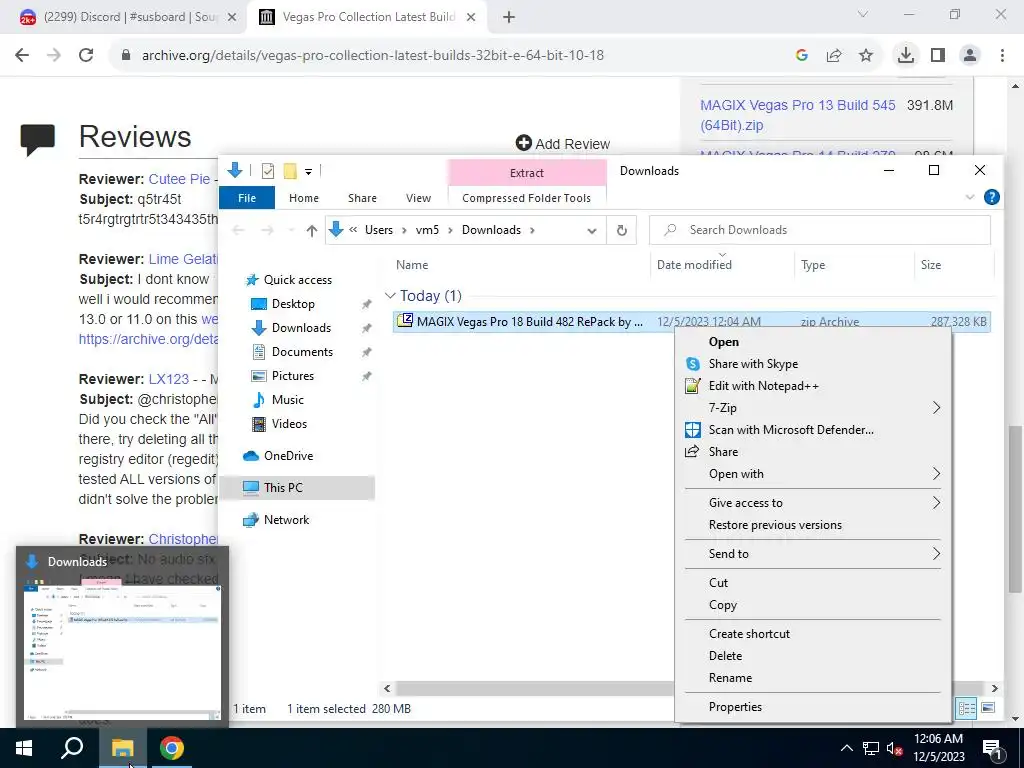
Task: Sort by the Type column header
Action: tap(854, 264)
